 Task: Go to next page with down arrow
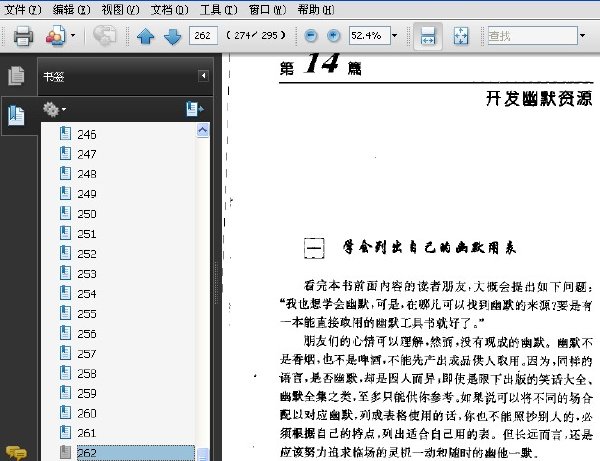[x=172, y=36]
